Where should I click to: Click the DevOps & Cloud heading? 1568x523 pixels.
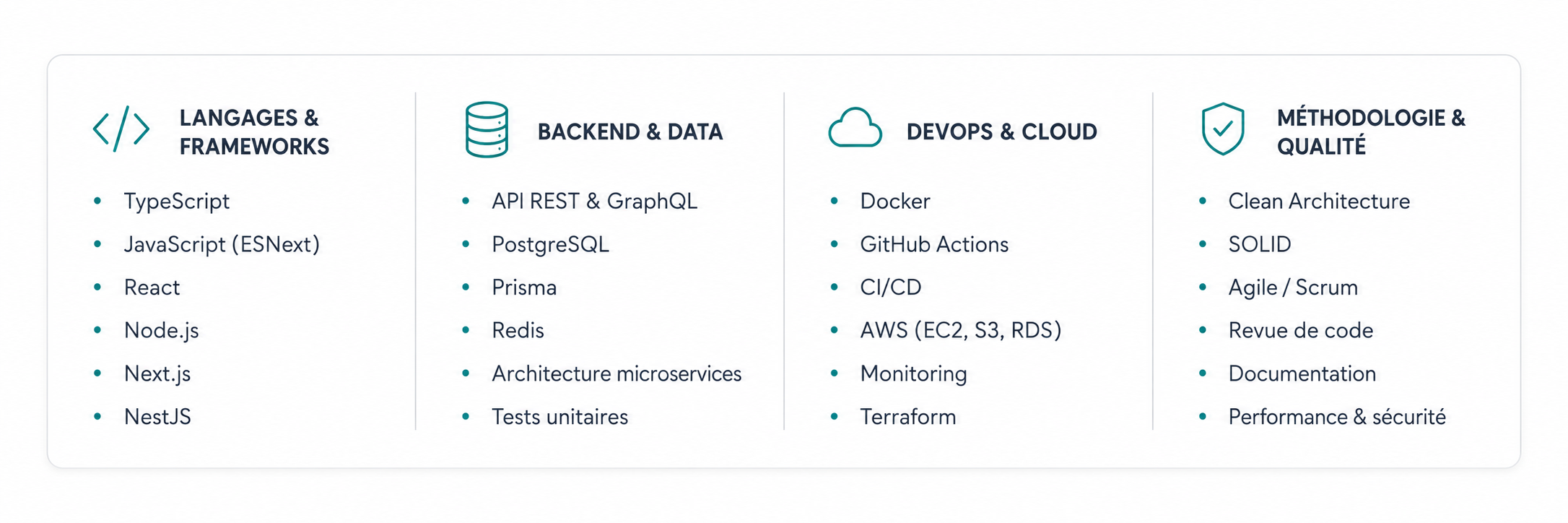(x=1001, y=131)
